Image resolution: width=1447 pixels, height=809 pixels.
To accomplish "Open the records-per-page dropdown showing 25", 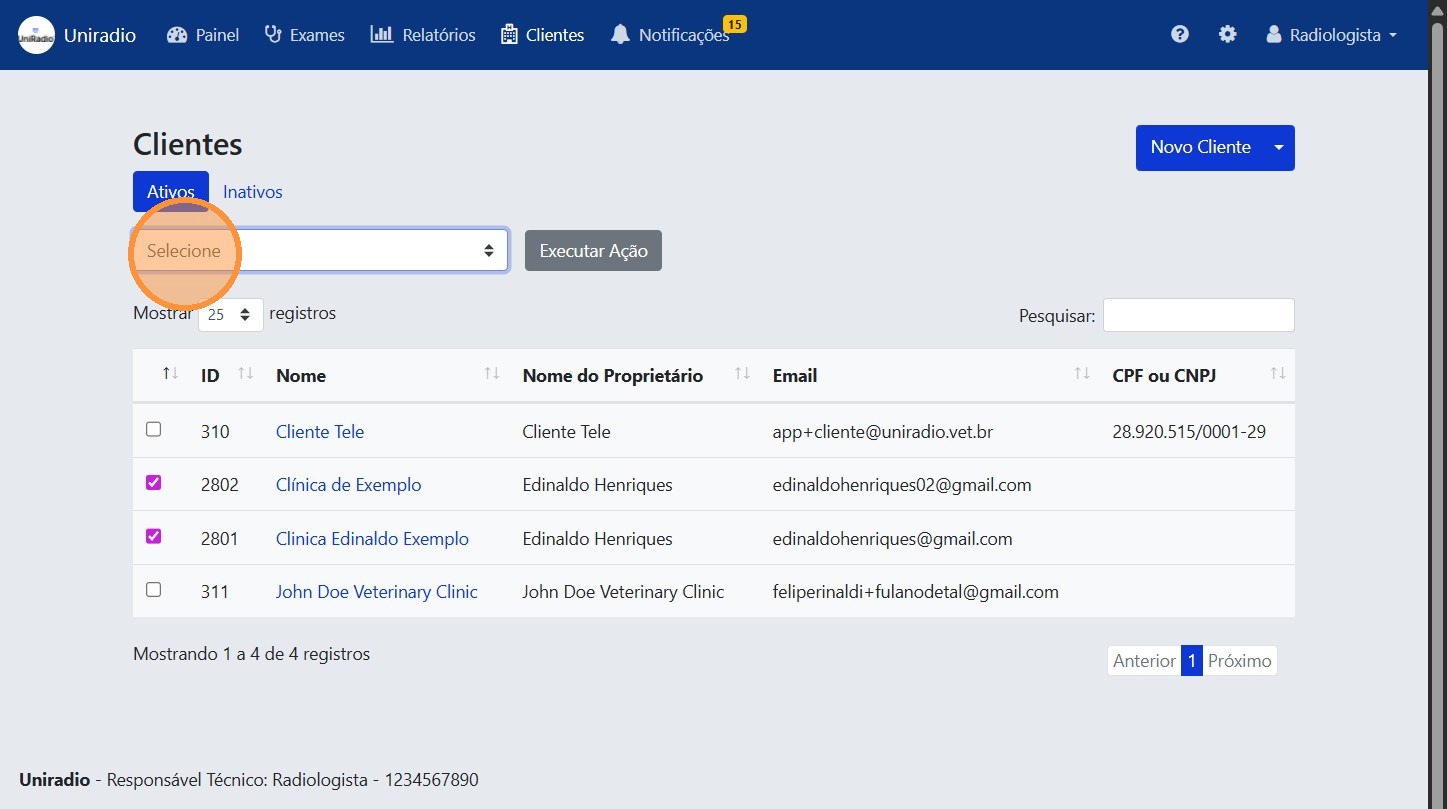I will point(230,314).
